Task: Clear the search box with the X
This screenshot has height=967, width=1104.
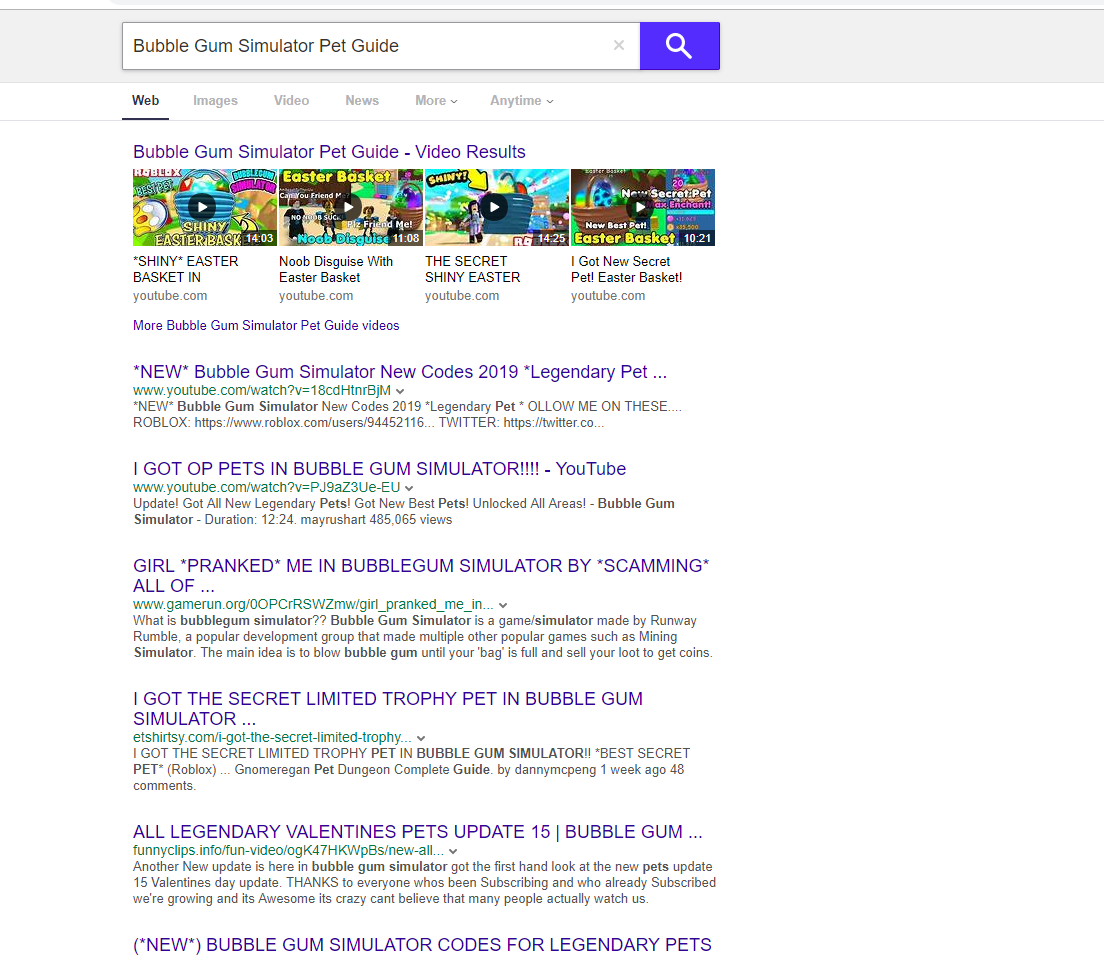Action: 619,46
